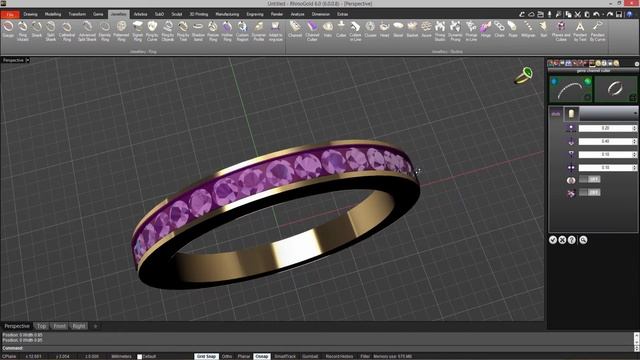
Task: Select the Hinge tool
Action: pyautogui.click(x=486, y=30)
